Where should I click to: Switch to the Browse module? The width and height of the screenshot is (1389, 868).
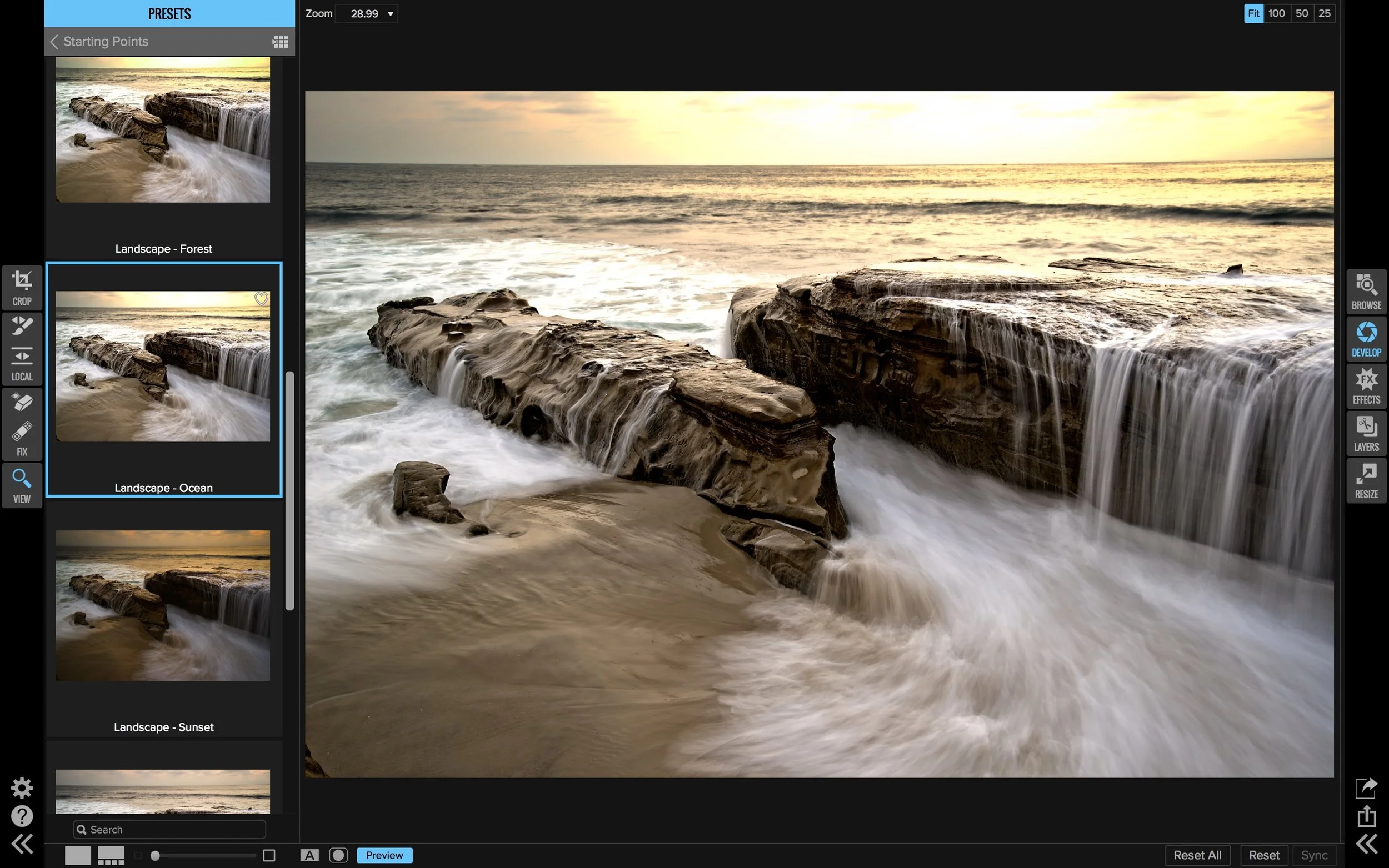tap(1366, 292)
